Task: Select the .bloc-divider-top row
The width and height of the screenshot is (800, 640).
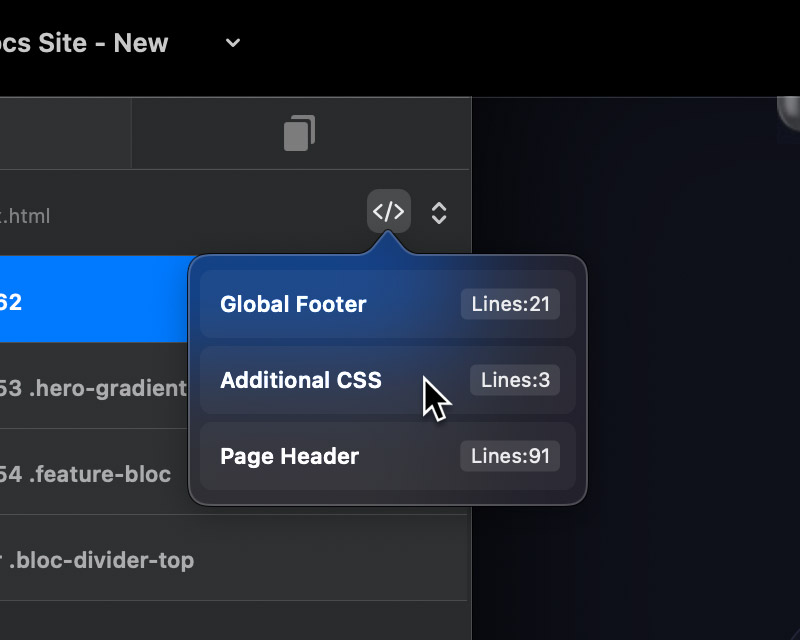Action: pos(100,560)
